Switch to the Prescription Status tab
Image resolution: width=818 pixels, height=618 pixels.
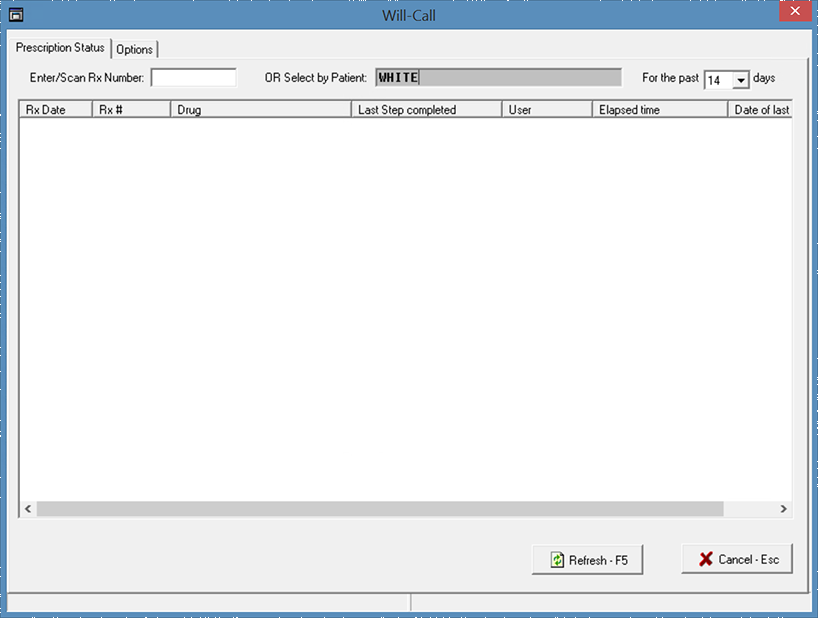60,48
